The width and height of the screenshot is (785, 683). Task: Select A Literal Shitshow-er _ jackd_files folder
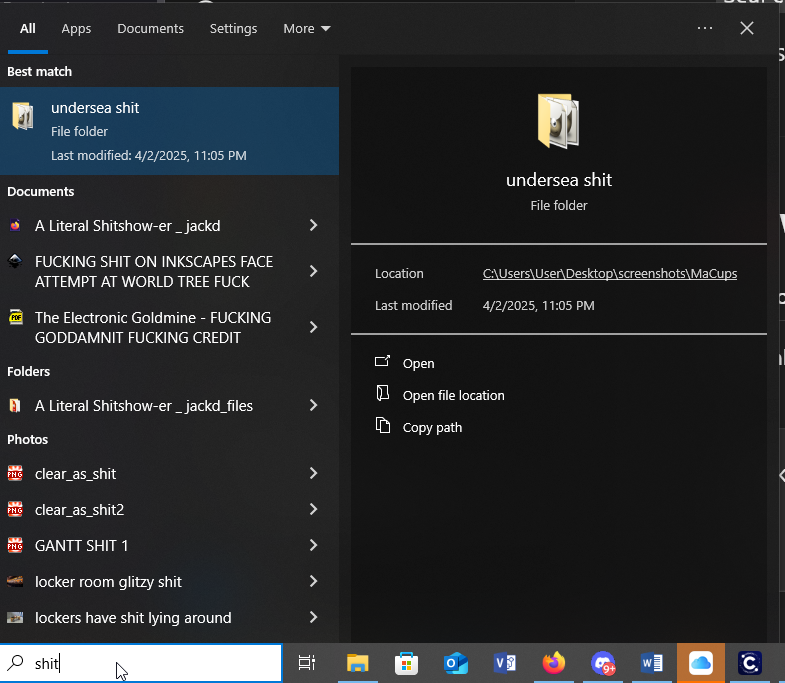click(144, 406)
